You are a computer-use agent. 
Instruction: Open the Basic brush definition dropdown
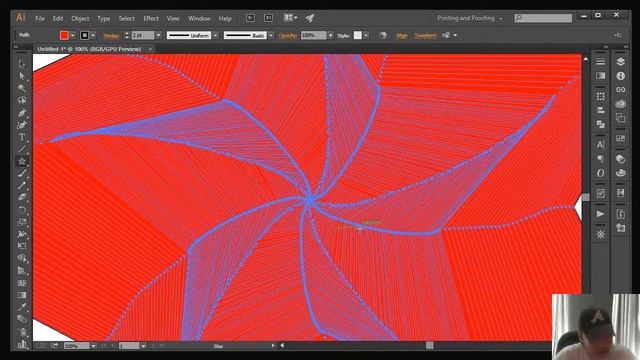coord(271,36)
